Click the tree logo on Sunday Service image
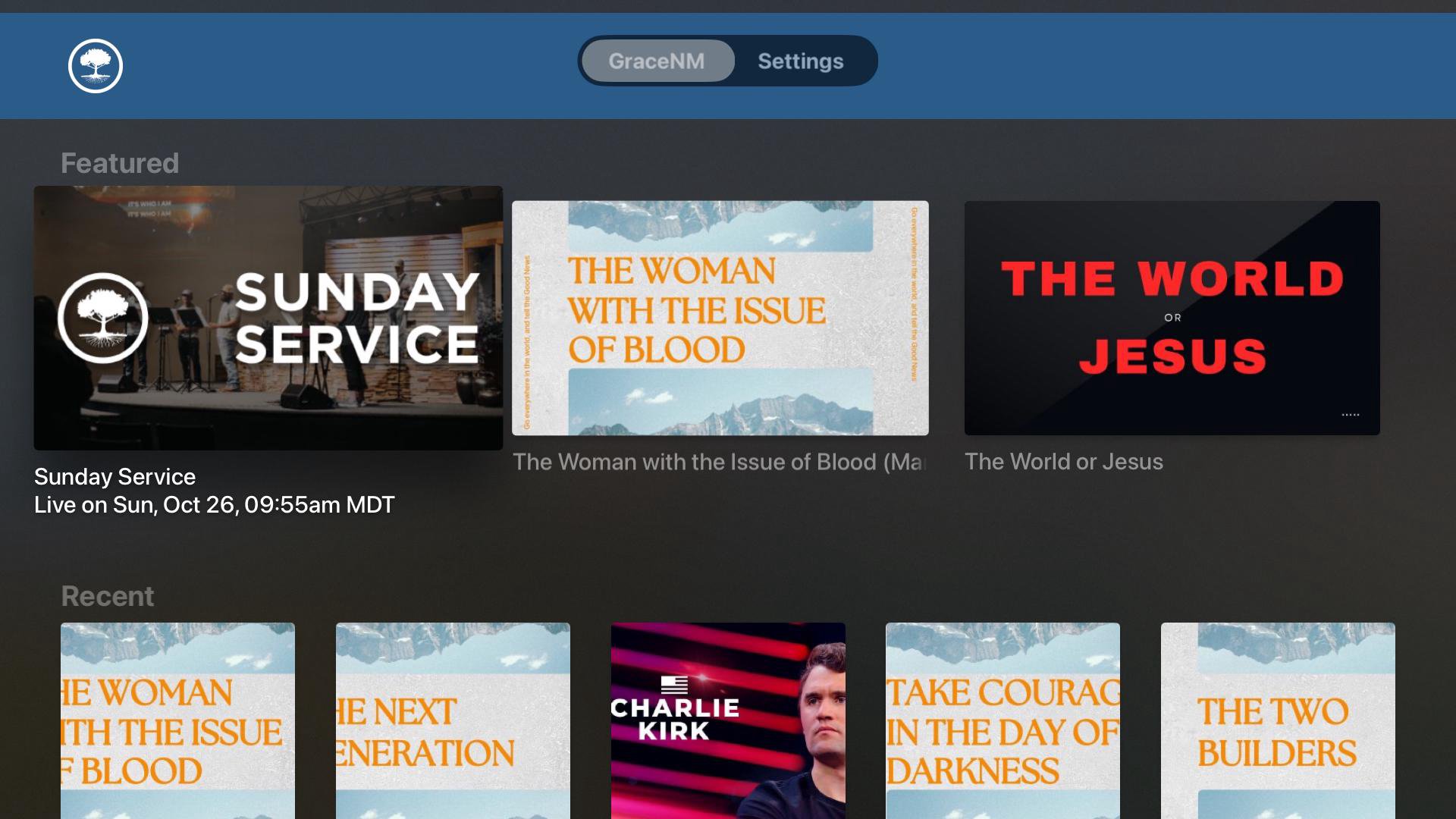The width and height of the screenshot is (1456, 819). tap(103, 318)
